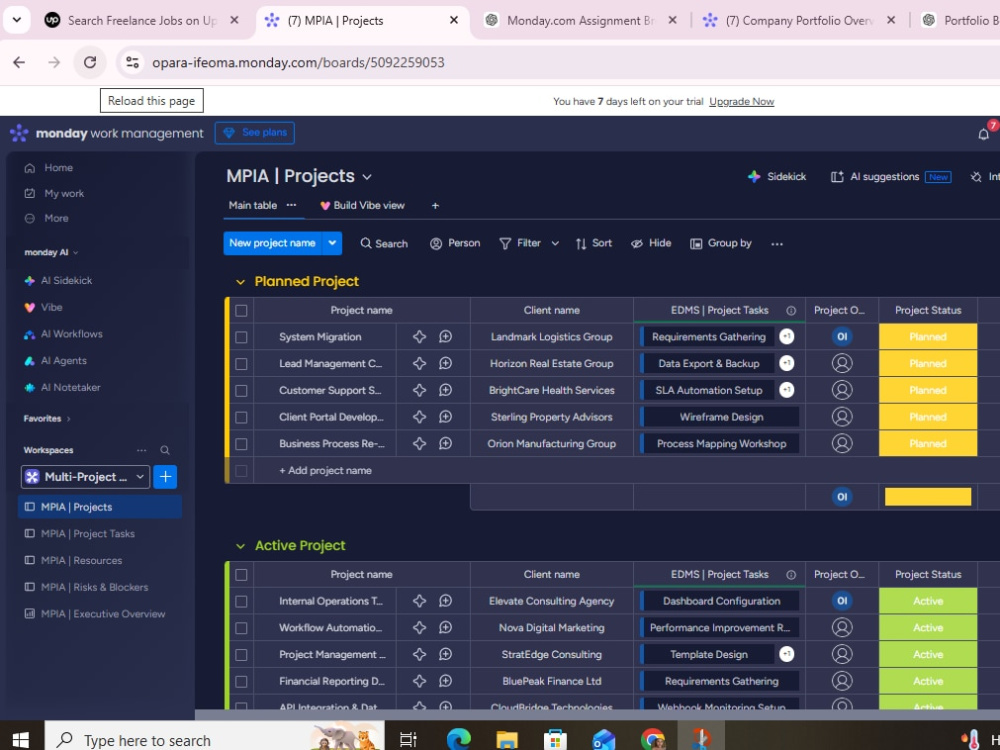This screenshot has height=750, width=1000.
Task: Open New project name dropdown arrow
Action: pyautogui.click(x=332, y=243)
